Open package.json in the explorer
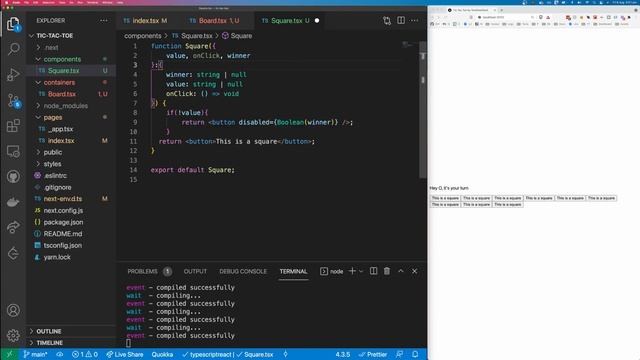 [63, 222]
